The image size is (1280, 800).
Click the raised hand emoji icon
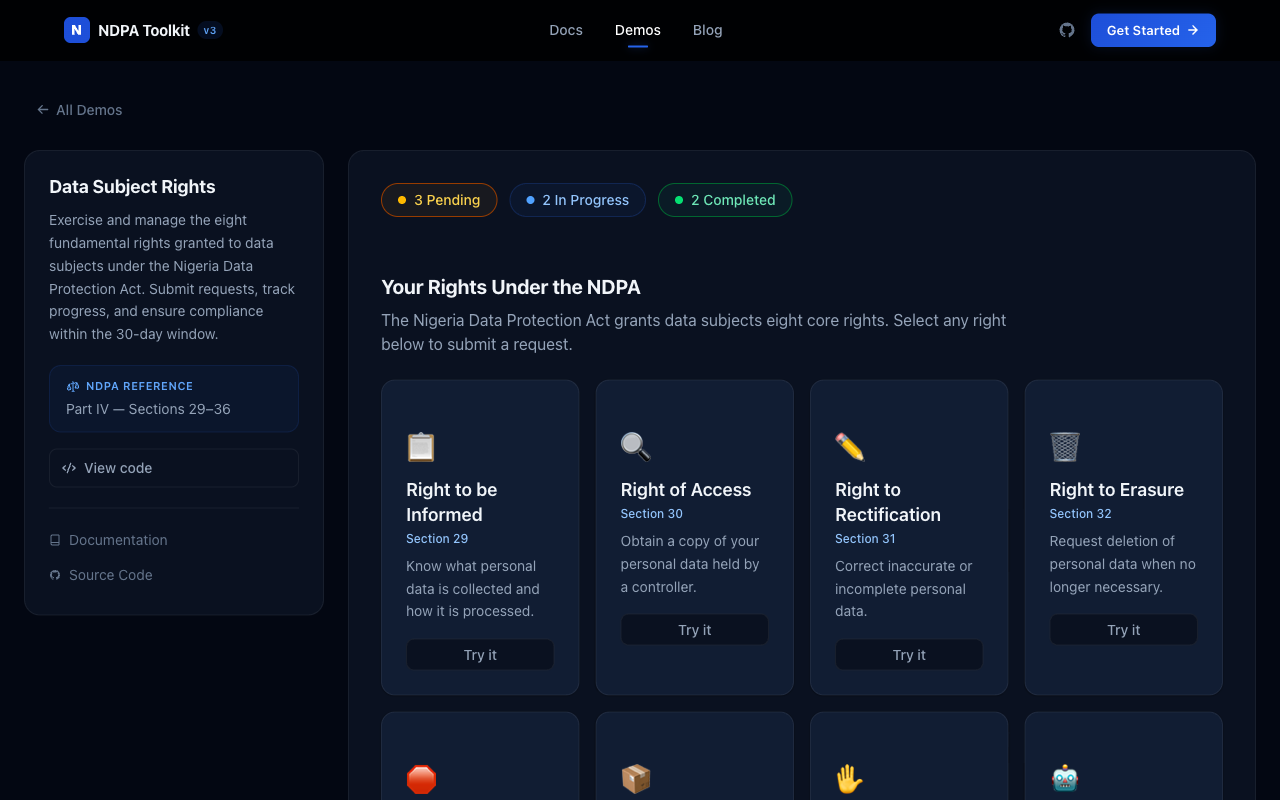tap(850, 779)
